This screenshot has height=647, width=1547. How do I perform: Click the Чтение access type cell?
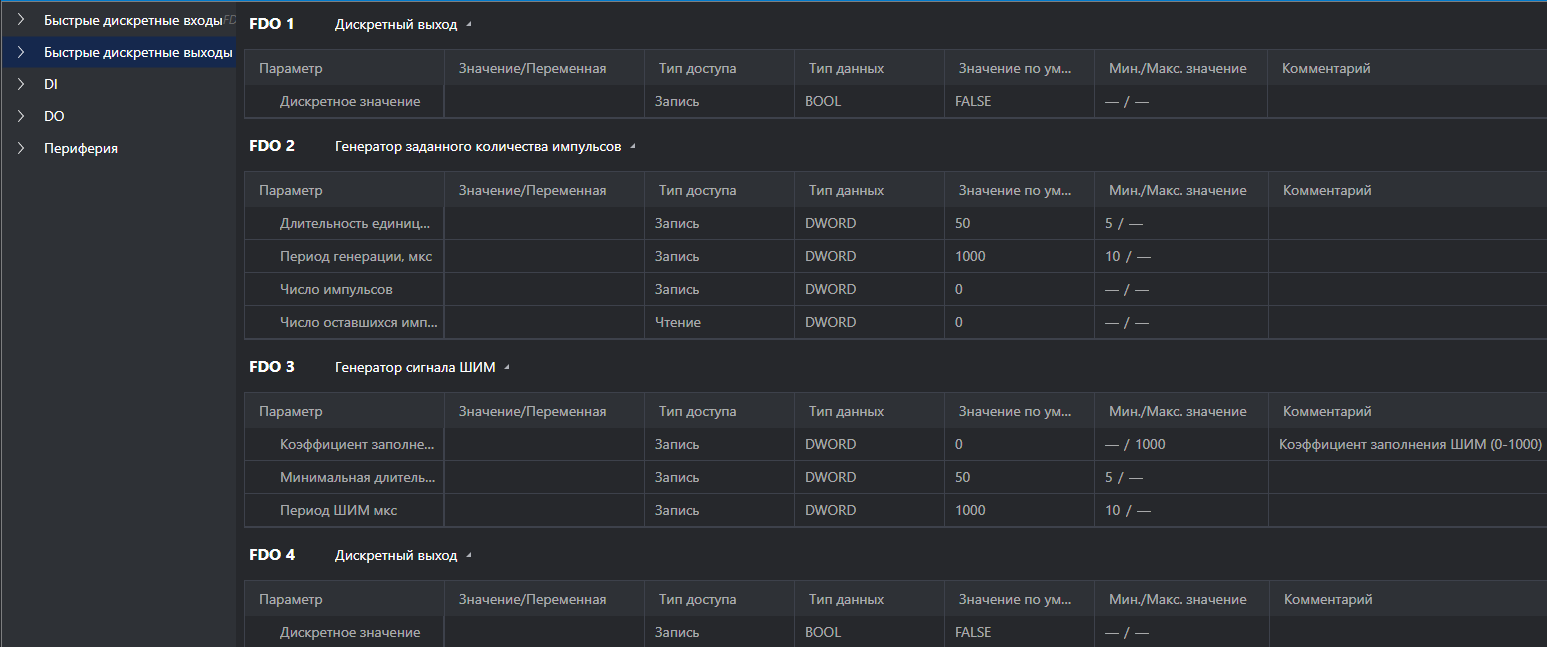720,322
